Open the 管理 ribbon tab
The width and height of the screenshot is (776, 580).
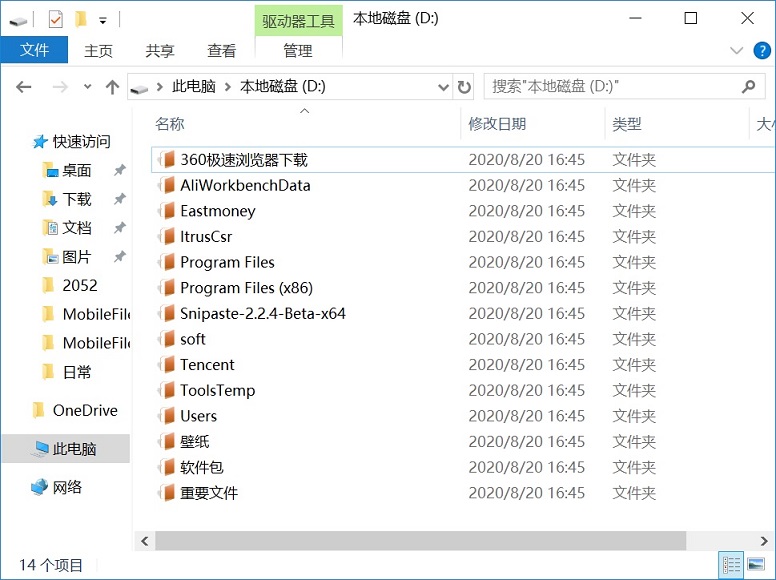[298, 50]
